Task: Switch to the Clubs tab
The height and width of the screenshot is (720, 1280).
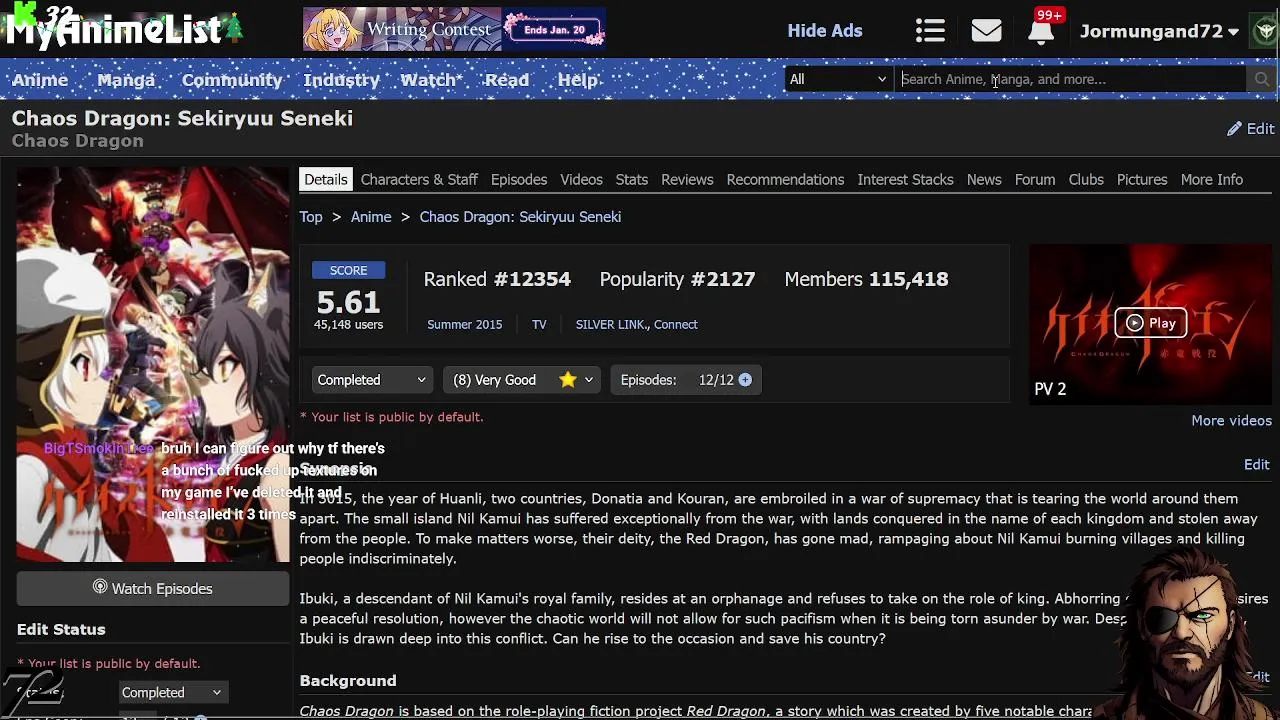Action: [x=1086, y=180]
